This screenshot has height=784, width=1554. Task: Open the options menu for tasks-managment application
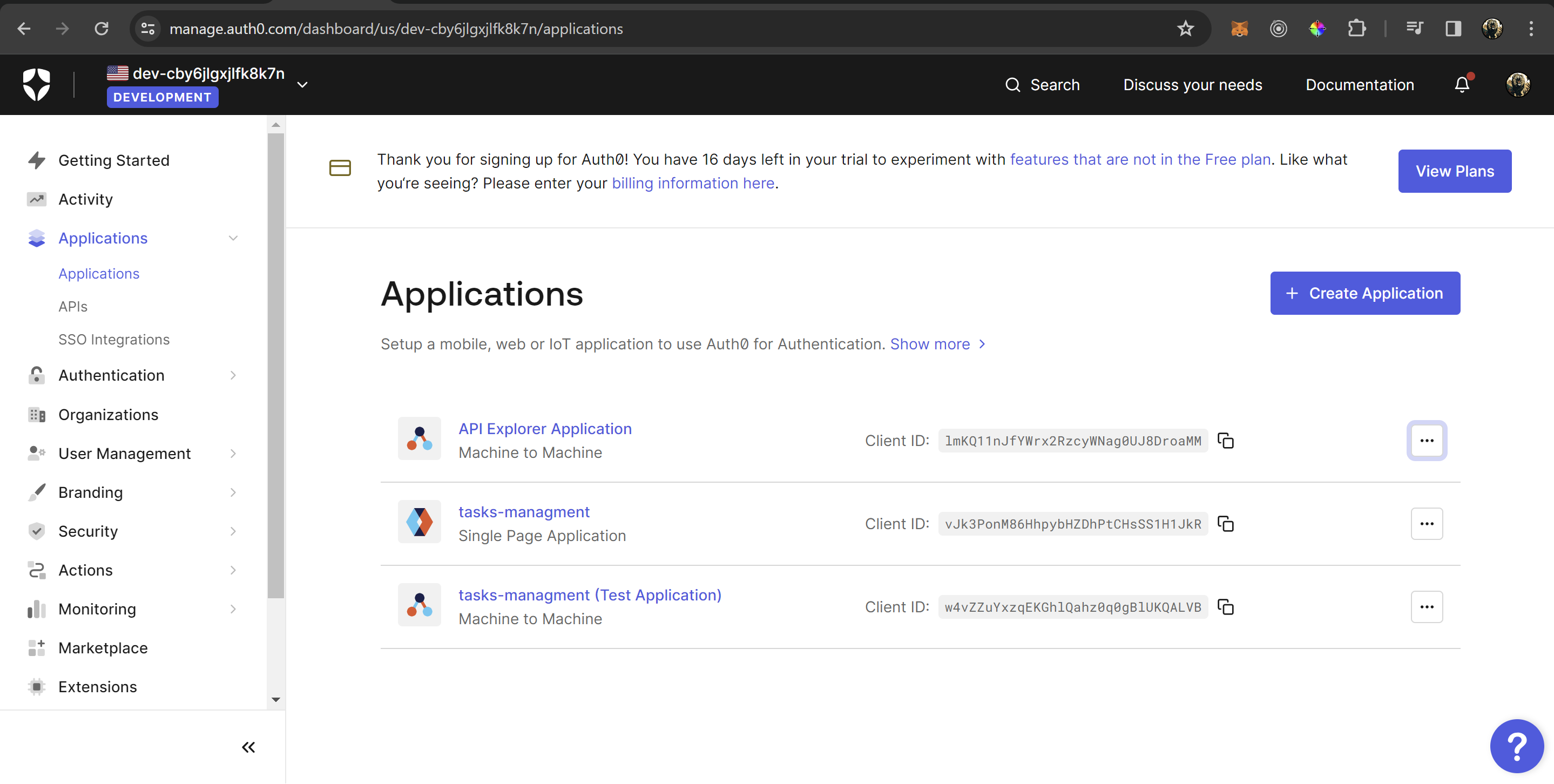coord(1427,523)
